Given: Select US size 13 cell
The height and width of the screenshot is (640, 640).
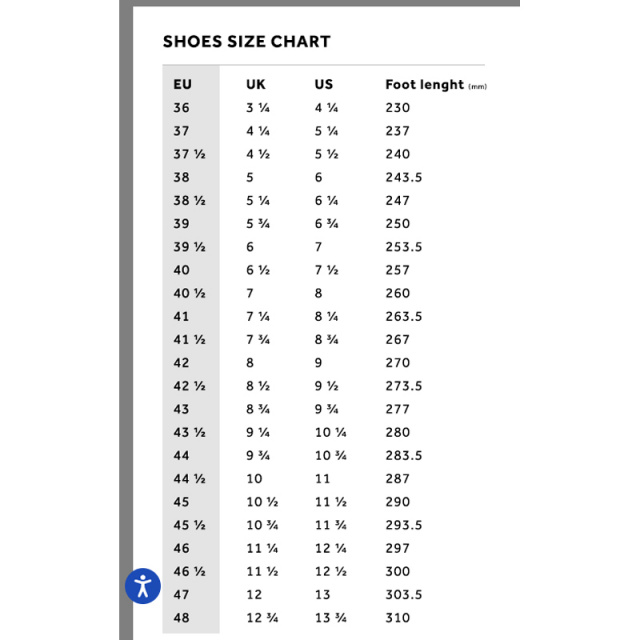Looking at the screenshot, I should [322, 595].
